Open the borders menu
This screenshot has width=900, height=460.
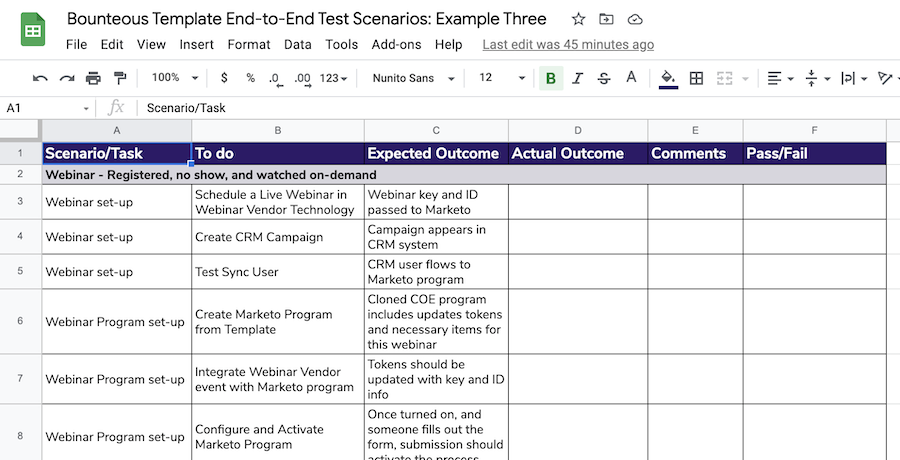(x=696, y=78)
